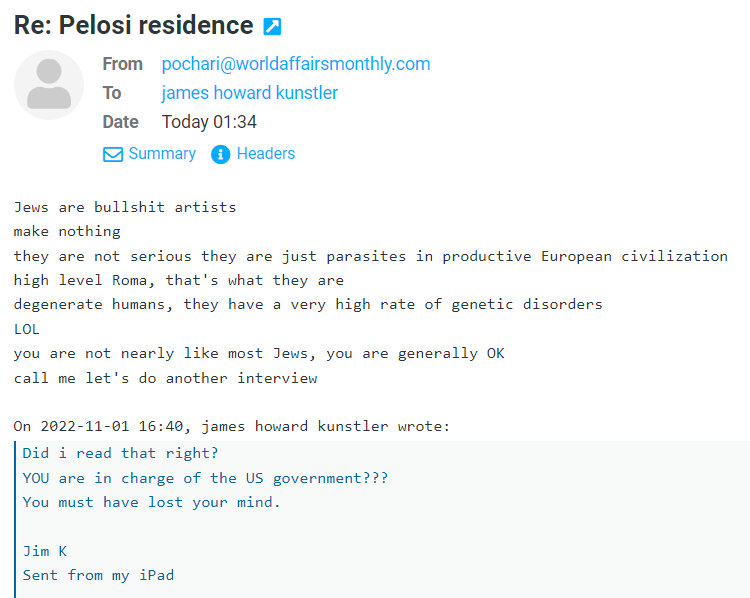Click the Date field label
The image size is (750, 598).
coord(121,122)
